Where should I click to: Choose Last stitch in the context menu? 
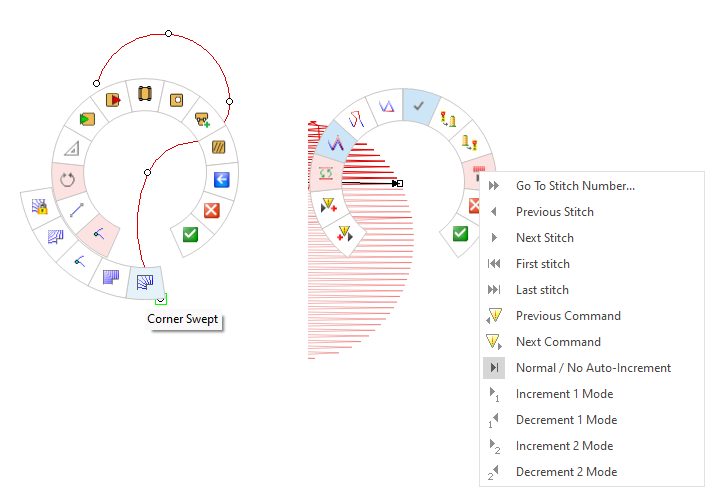(542, 290)
